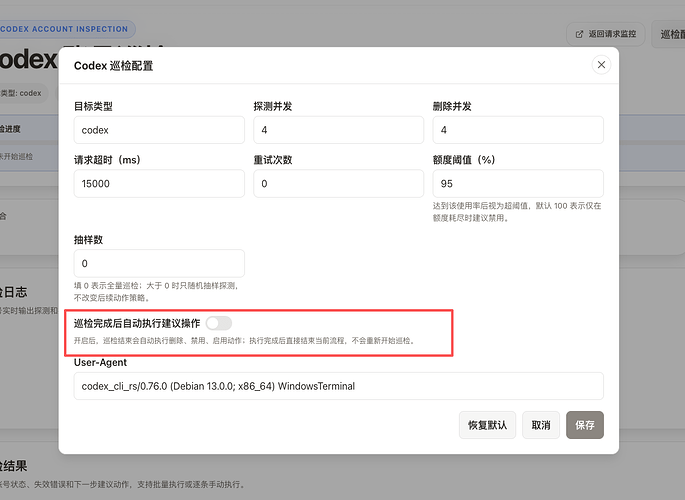Toggle 巡检完成后自动执行建议操作 switch
Image resolution: width=685 pixels, height=500 pixels.
point(219,323)
